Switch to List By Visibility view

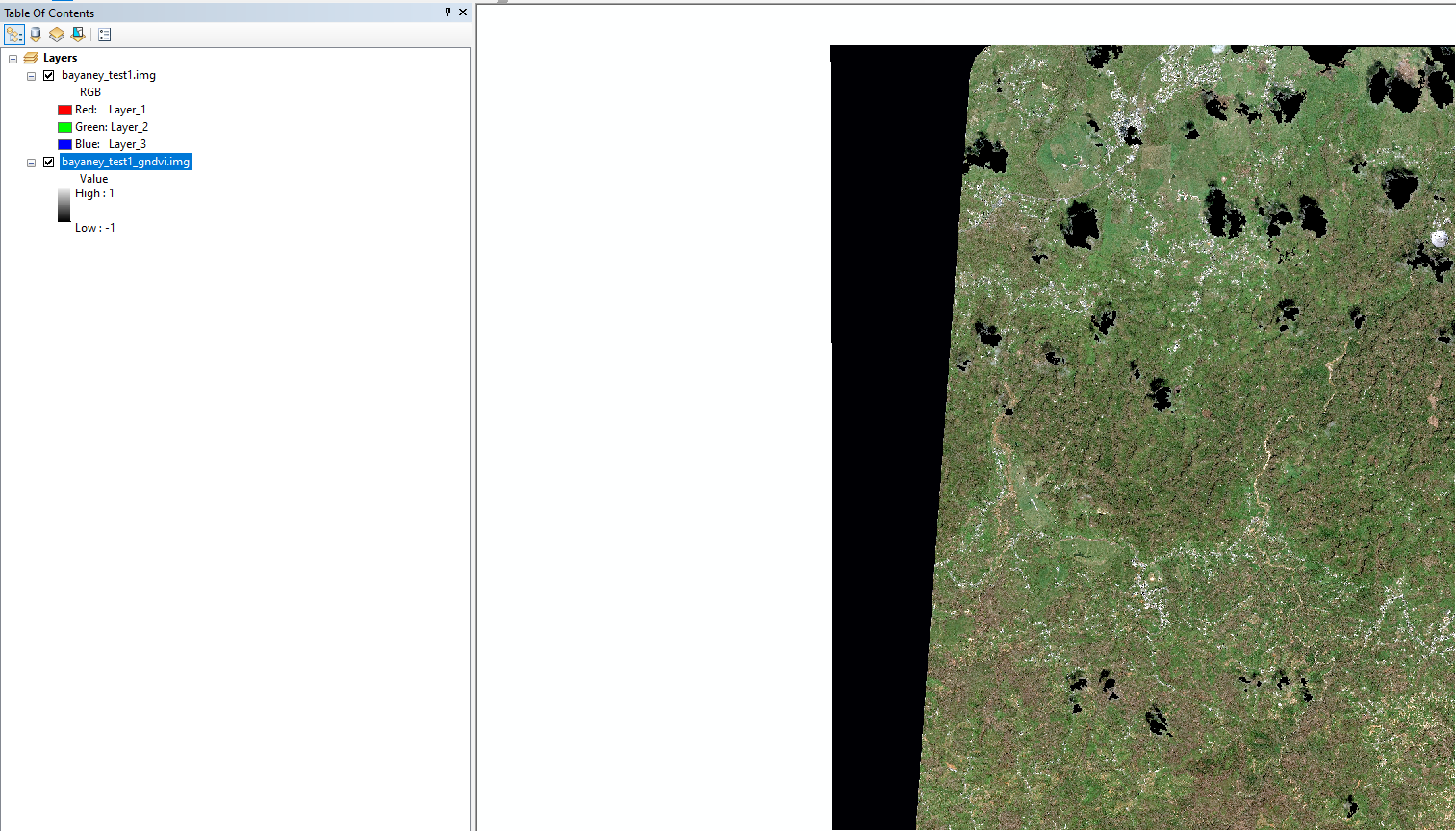[57, 35]
